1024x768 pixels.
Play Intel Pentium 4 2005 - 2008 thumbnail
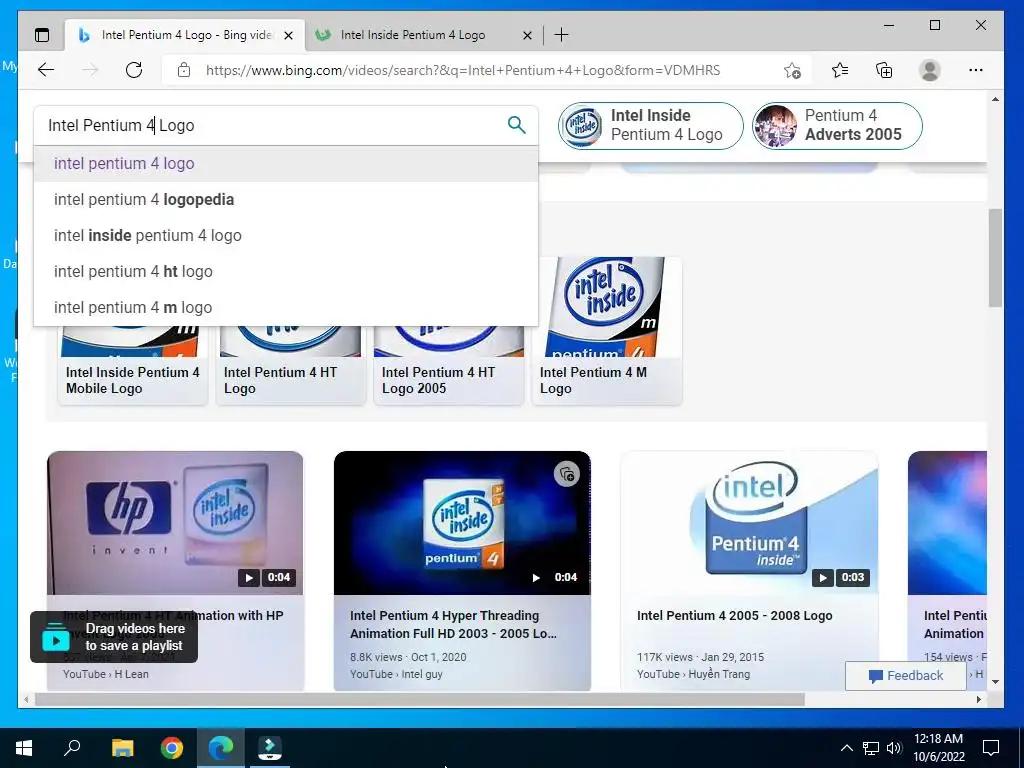(x=749, y=522)
